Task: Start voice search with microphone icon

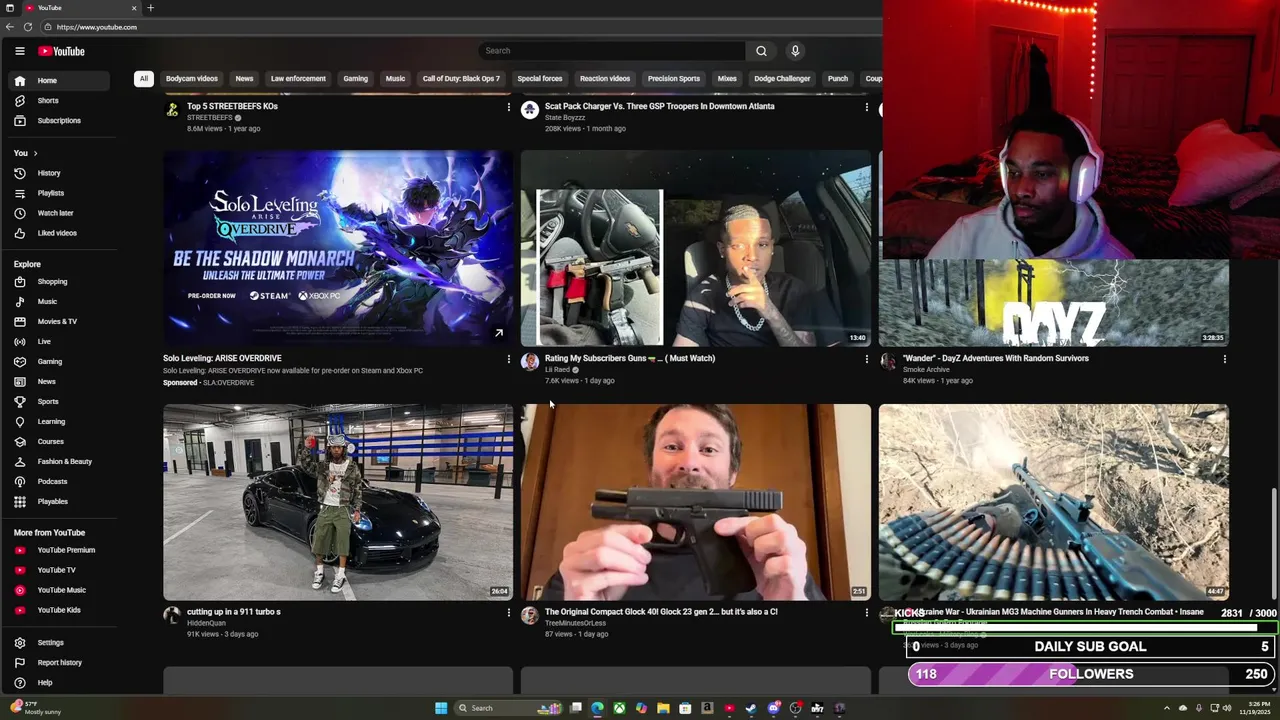Action: [795, 51]
